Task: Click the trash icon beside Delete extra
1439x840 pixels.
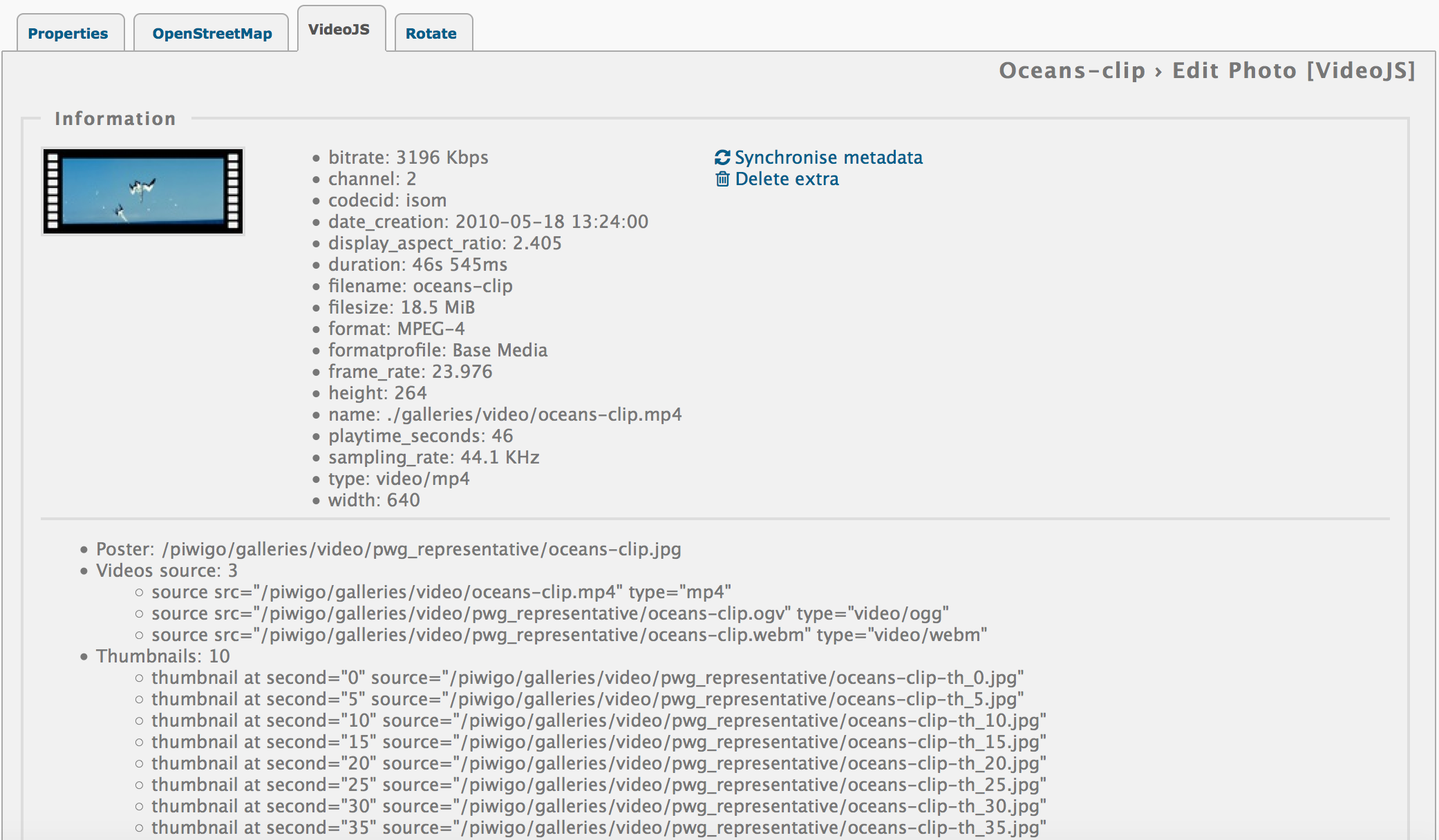Action: coord(722,179)
